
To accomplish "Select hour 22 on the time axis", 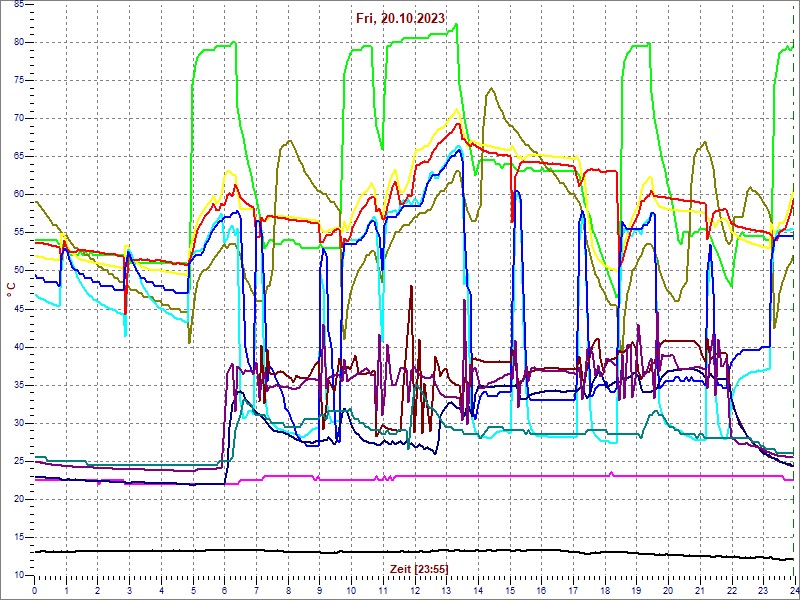I will pyautogui.click(x=731, y=590).
